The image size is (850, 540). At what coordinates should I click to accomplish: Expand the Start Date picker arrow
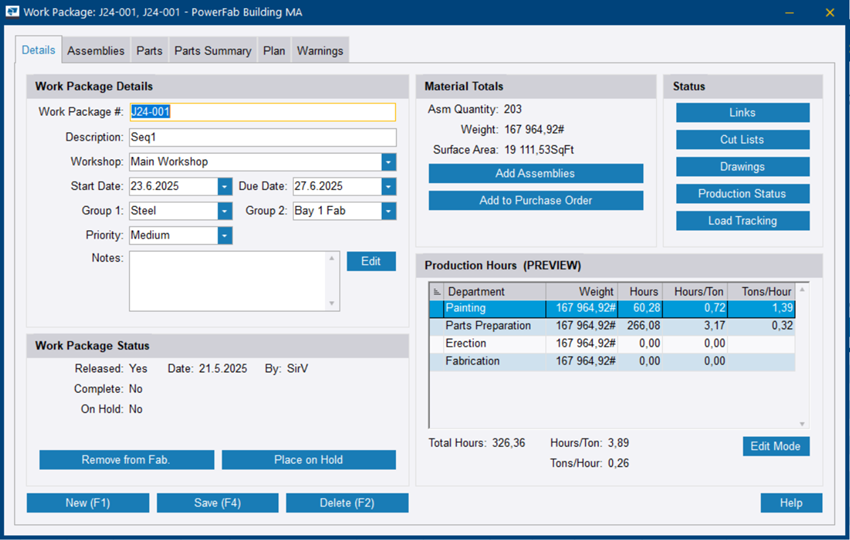224,187
